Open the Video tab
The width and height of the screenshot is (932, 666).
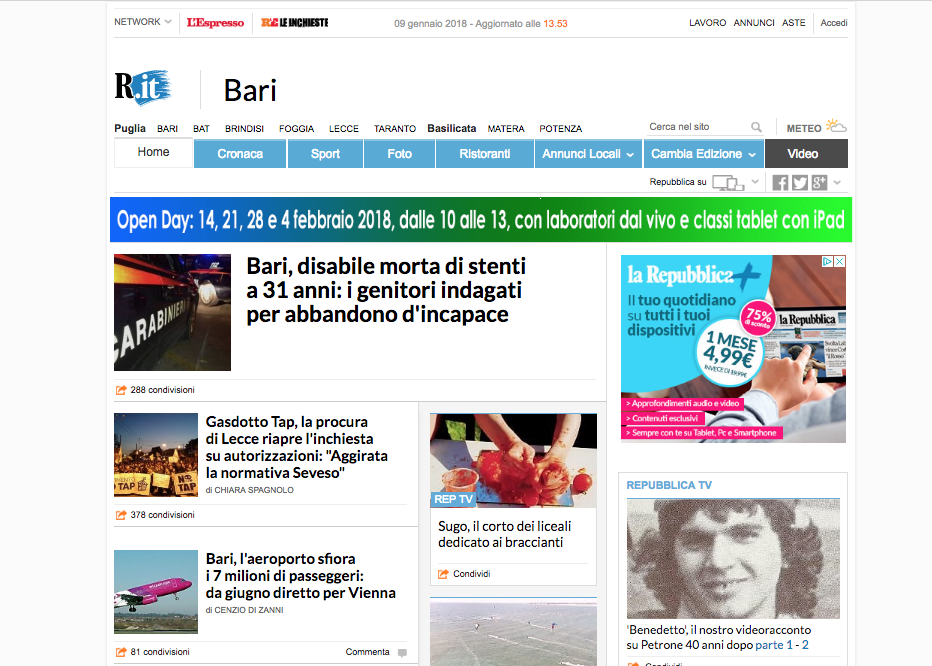coord(805,154)
